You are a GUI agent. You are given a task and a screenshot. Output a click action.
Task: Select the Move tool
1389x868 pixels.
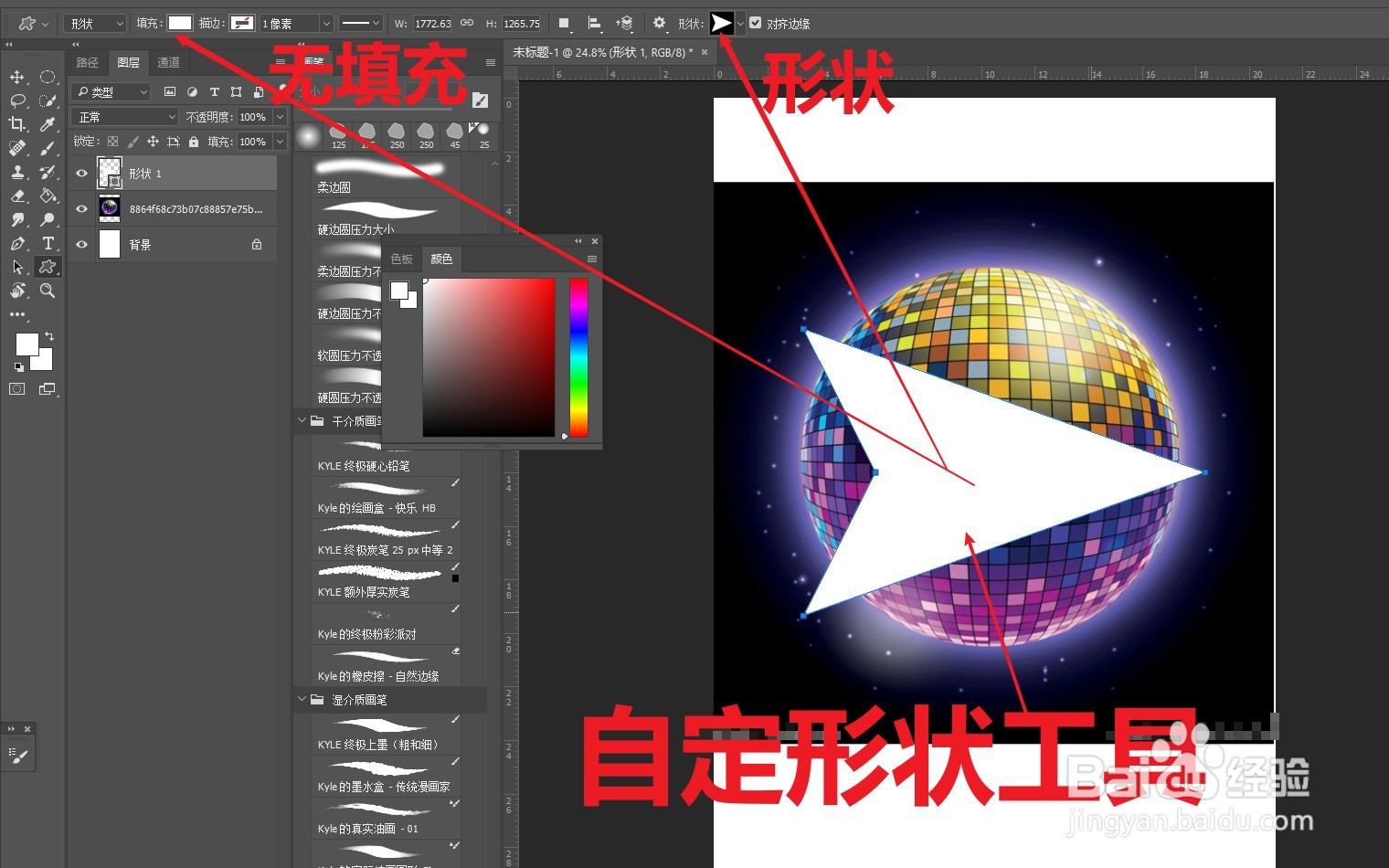point(16,77)
